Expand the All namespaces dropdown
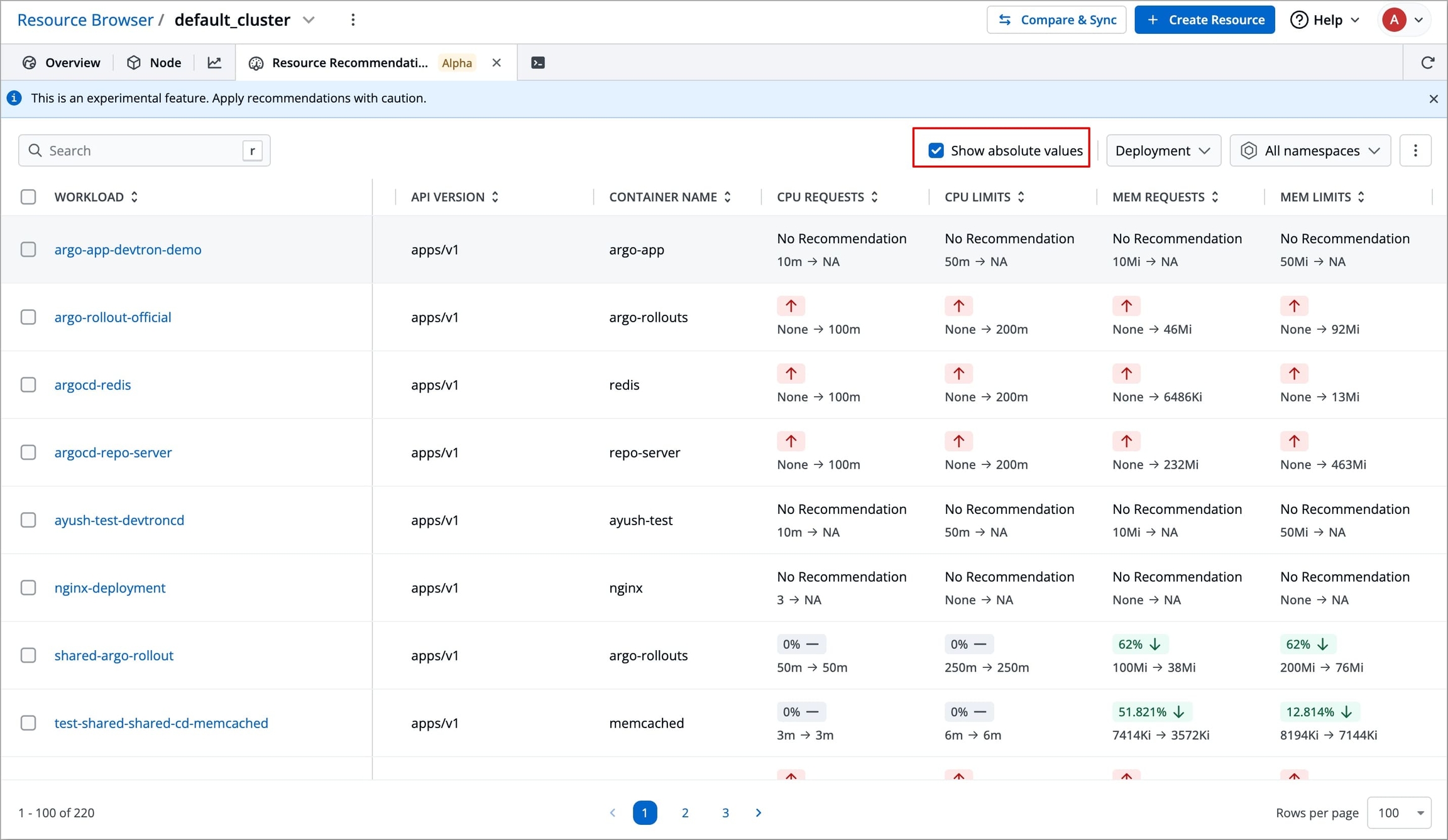Image resolution: width=1448 pixels, height=840 pixels. coord(1310,151)
